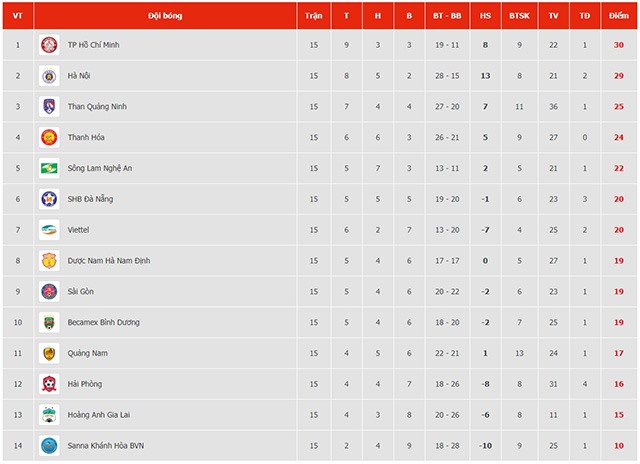The height and width of the screenshot is (464, 640).
Task: Select the HS column header
Action: pyautogui.click(x=485, y=16)
